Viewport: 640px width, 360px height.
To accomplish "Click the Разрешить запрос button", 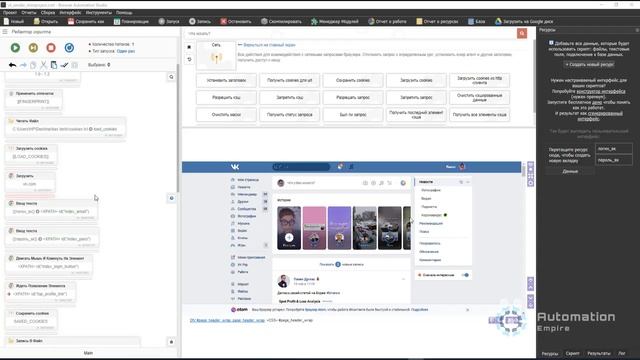I will 353,98.
